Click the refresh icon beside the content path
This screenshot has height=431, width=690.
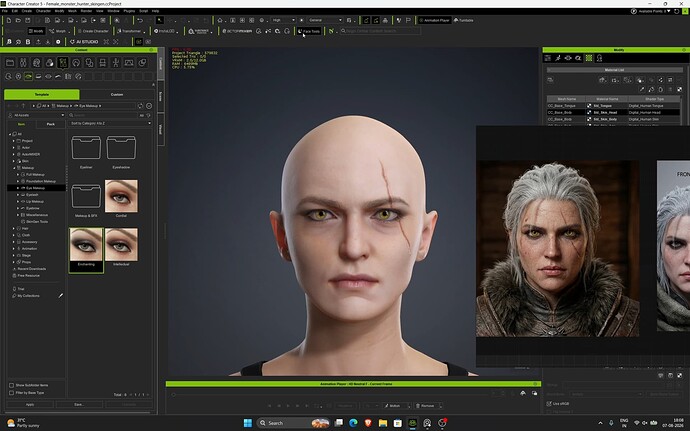point(140,106)
